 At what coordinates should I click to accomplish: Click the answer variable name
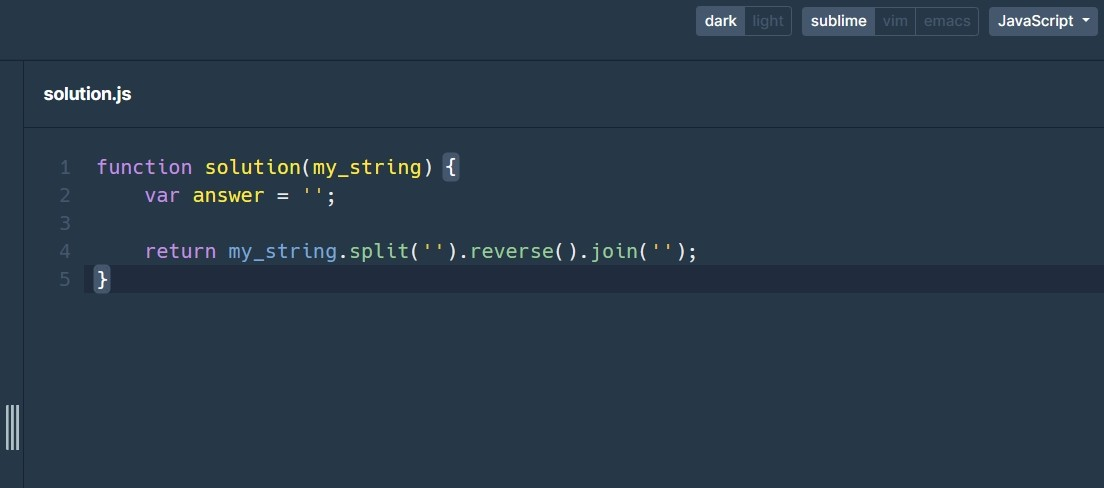coord(228,196)
